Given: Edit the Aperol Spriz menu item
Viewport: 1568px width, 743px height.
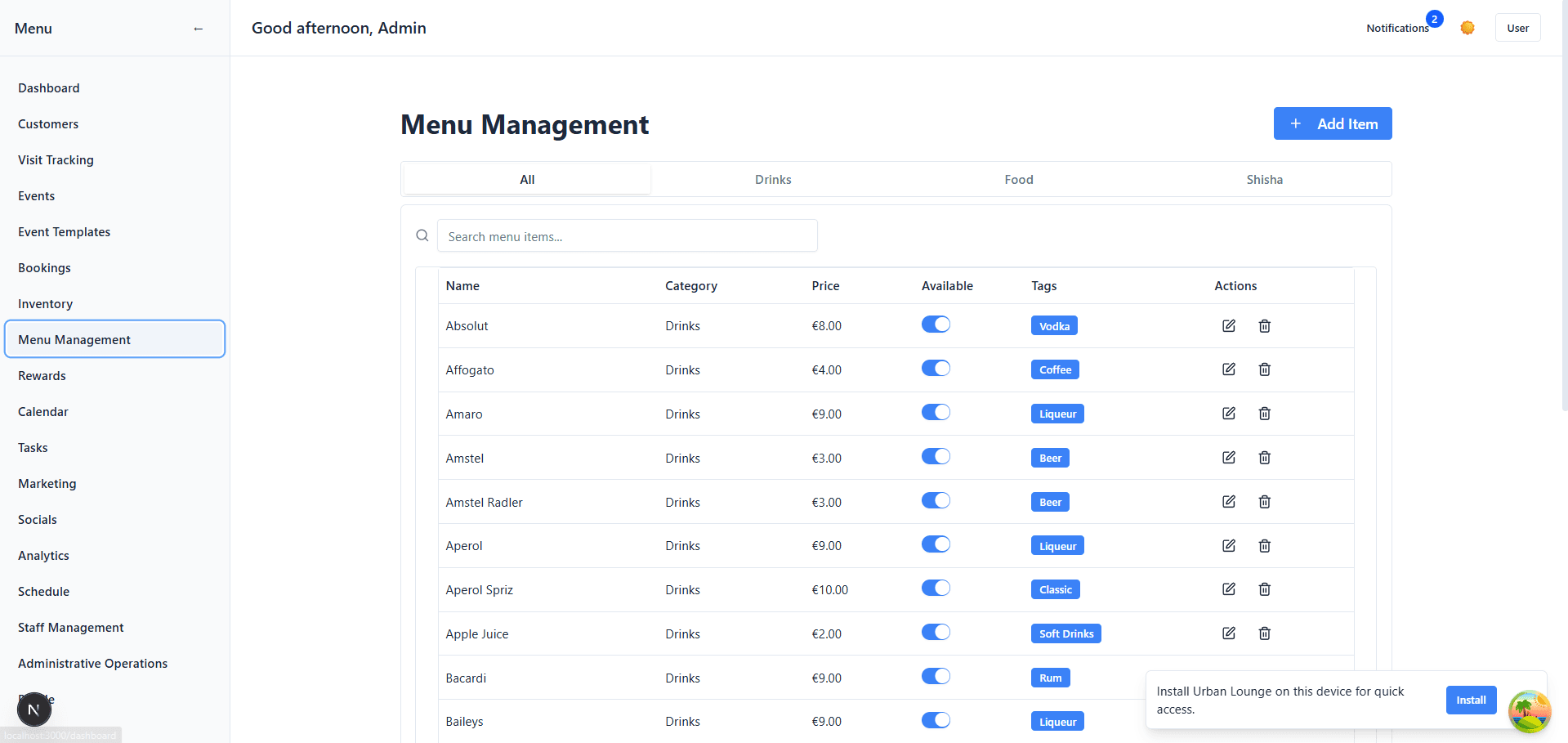Looking at the screenshot, I should click(x=1228, y=589).
